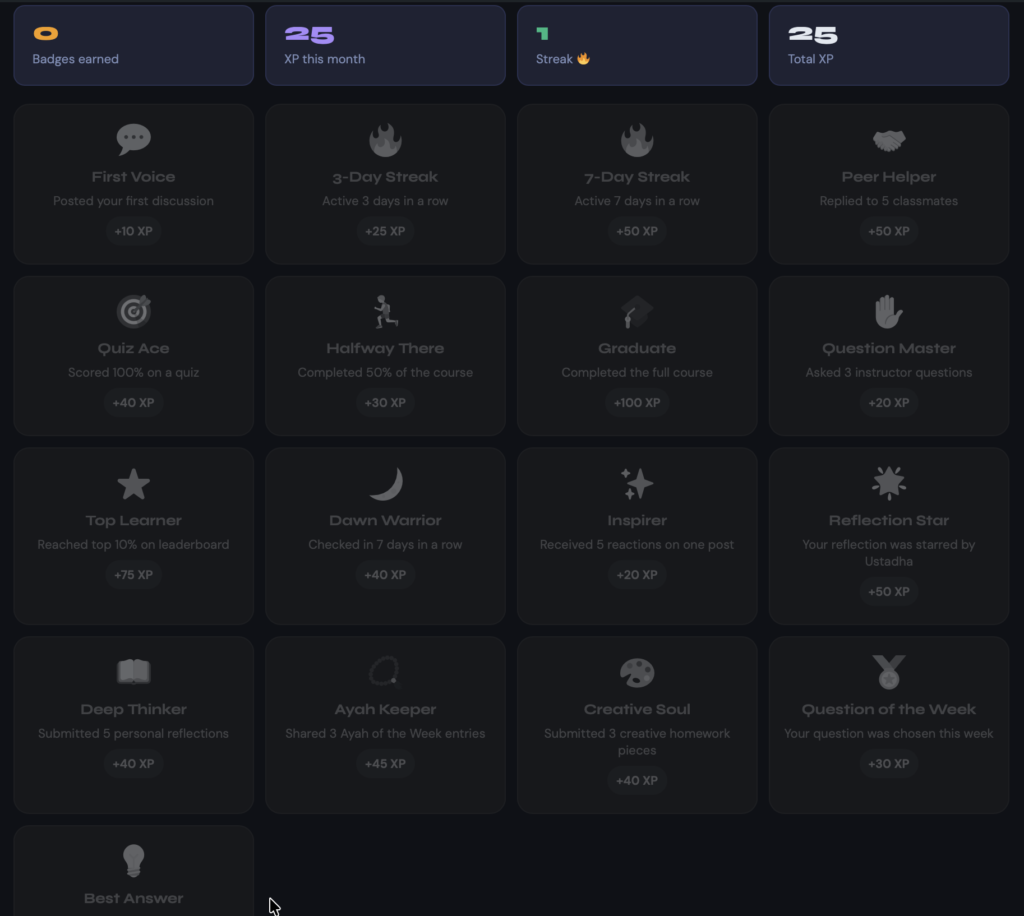Open the Streak stat card
Viewport: 1024px width, 916px height.
click(637, 45)
